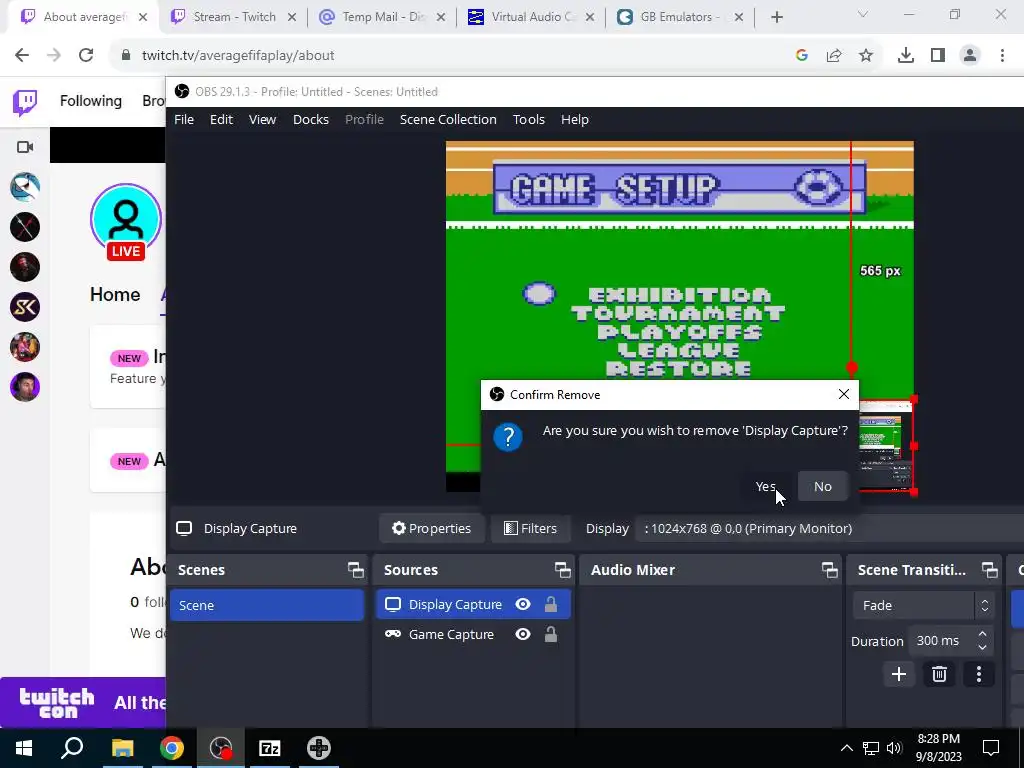Open Properties of Display Capture source

pyautogui.click(x=431, y=528)
